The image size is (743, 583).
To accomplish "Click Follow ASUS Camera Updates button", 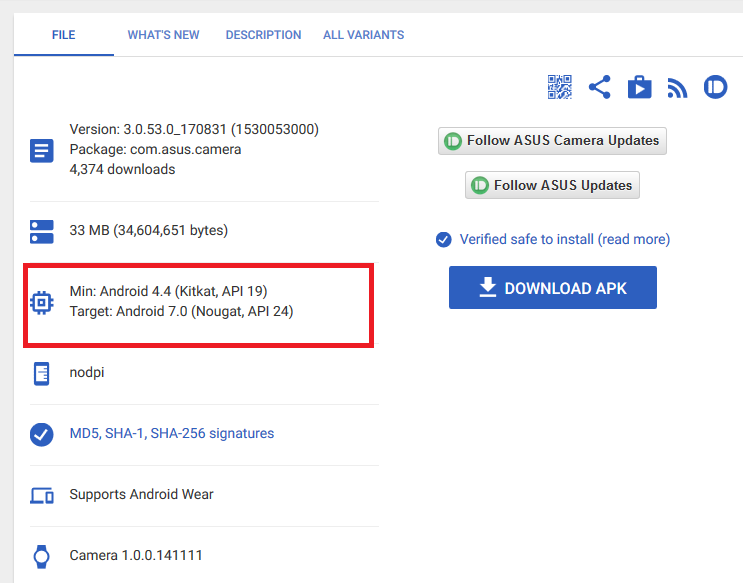I will [x=553, y=141].
